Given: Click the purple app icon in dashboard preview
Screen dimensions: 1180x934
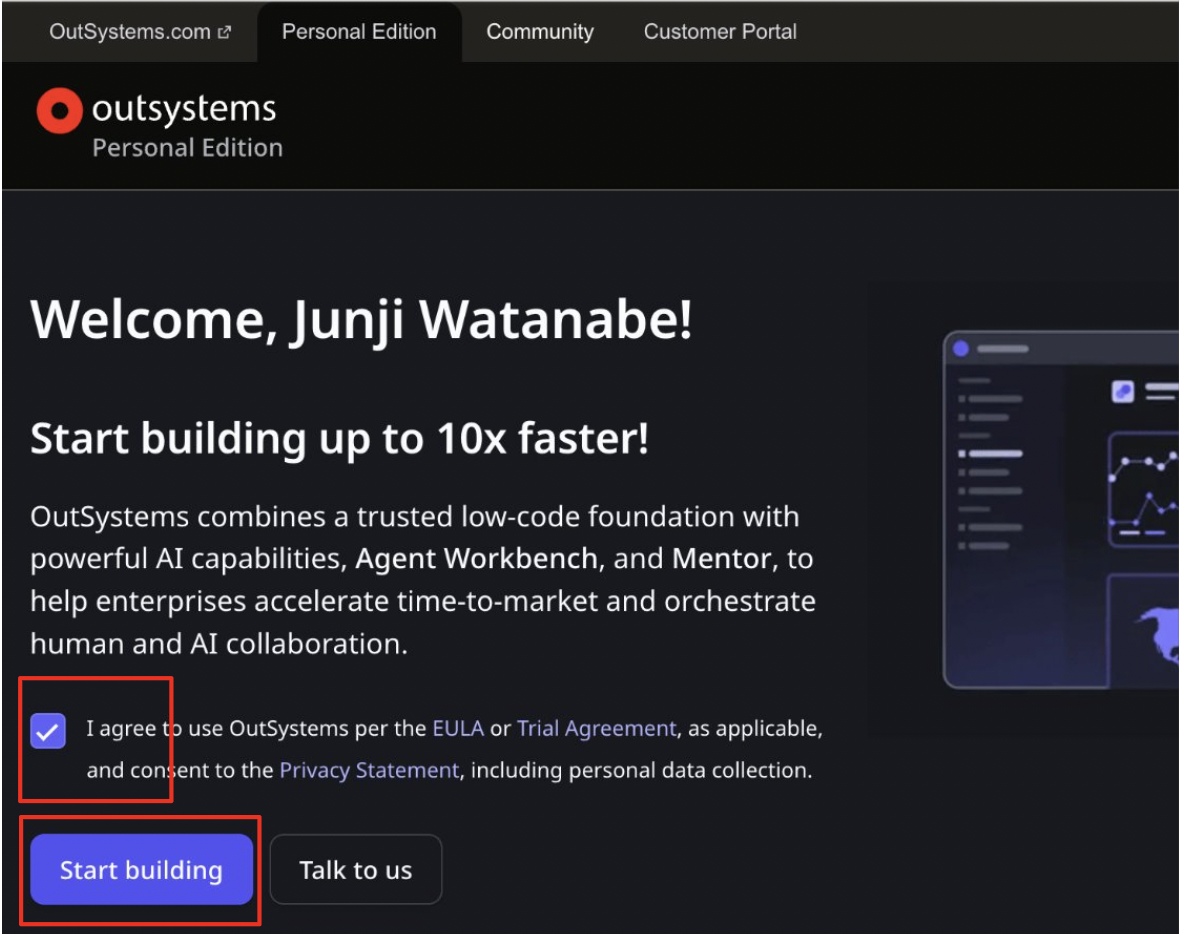Looking at the screenshot, I should [1122, 392].
